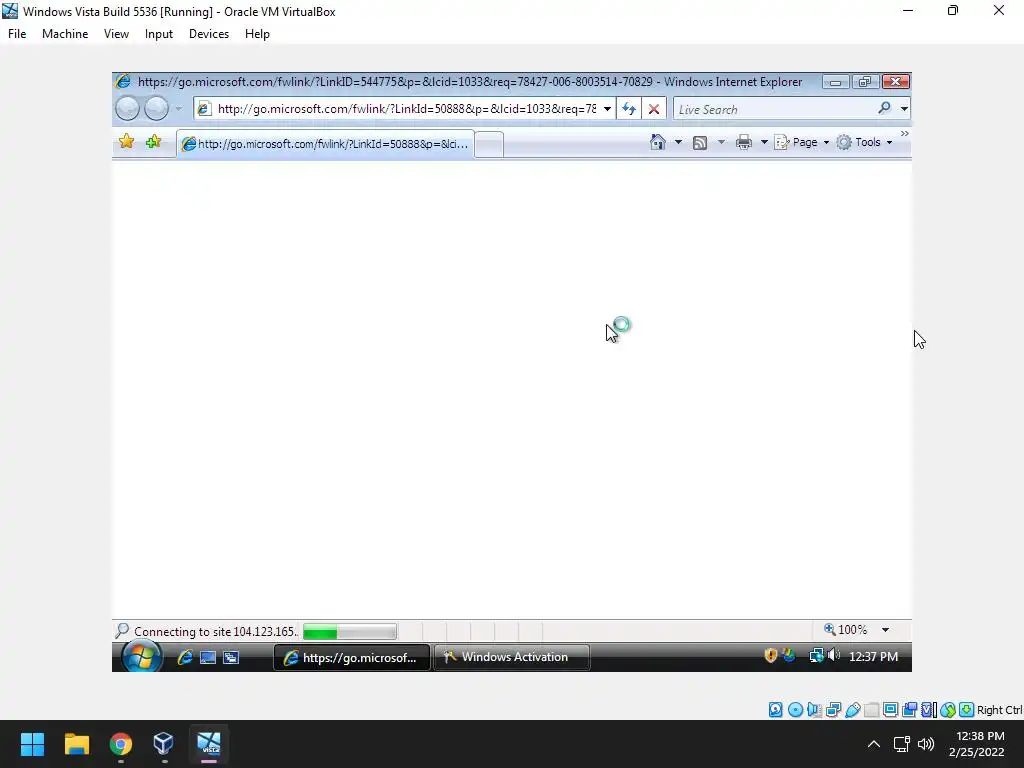Click the Show Desktop Quick Launch icon
Image resolution: width=1024 pixels, height=768 pixels.
208,658
